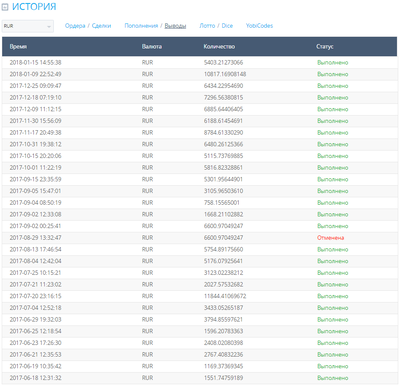Select amount 3123.02238212

pyautogui.click(x=223, y=273)
